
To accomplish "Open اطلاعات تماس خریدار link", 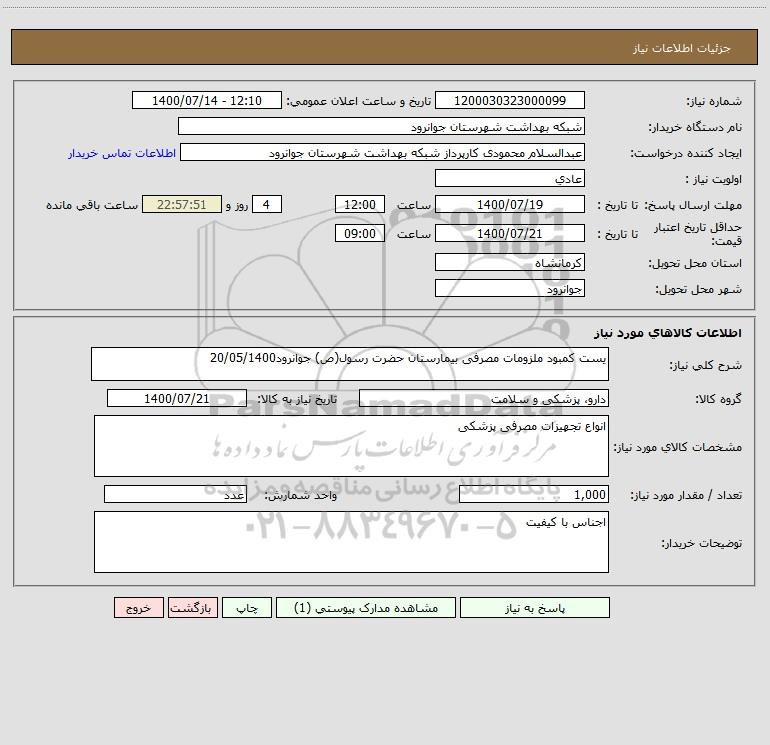I will coord(122,153).
